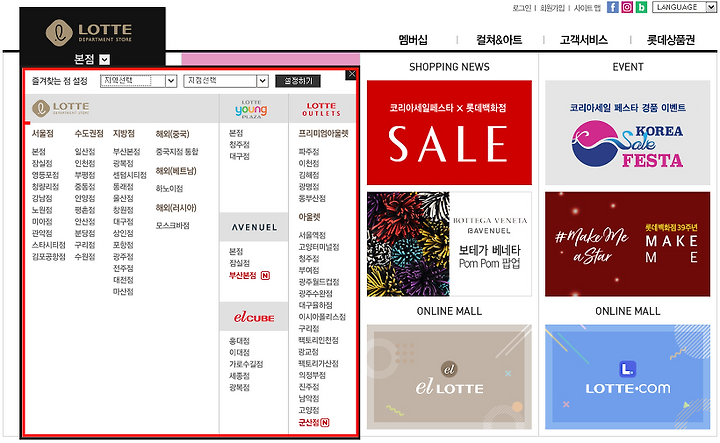Select 고양터미널점 outlet
The width and height of the screenshot is (720, 443).
[x=319, y=247]
